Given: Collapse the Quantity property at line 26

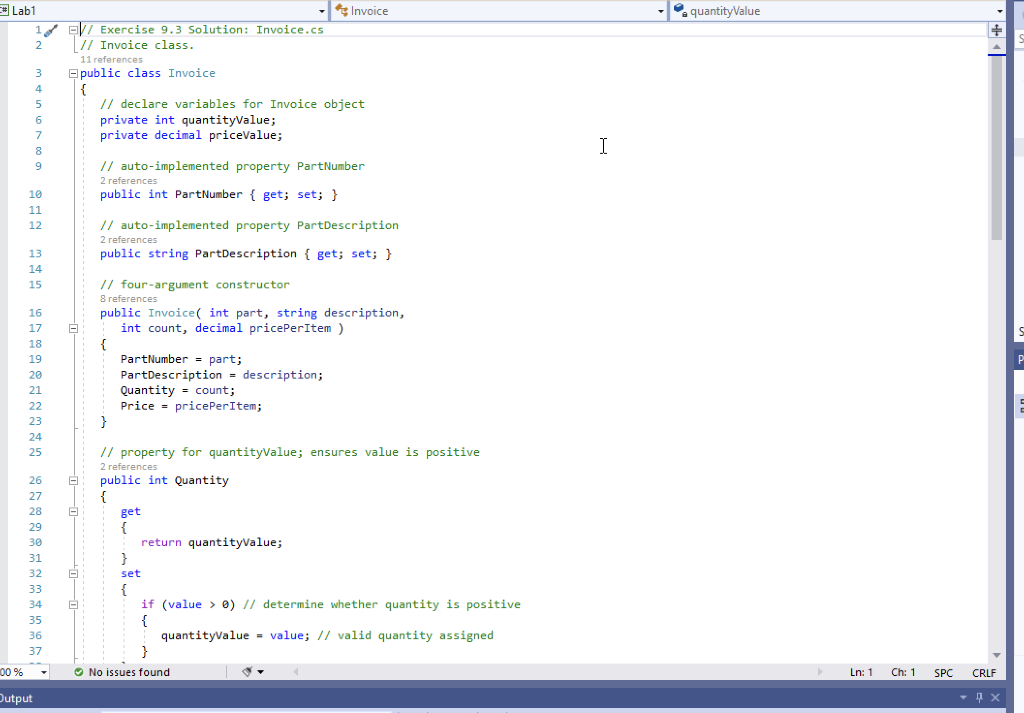Looking at the screenshot, I should tap(73, 481).
